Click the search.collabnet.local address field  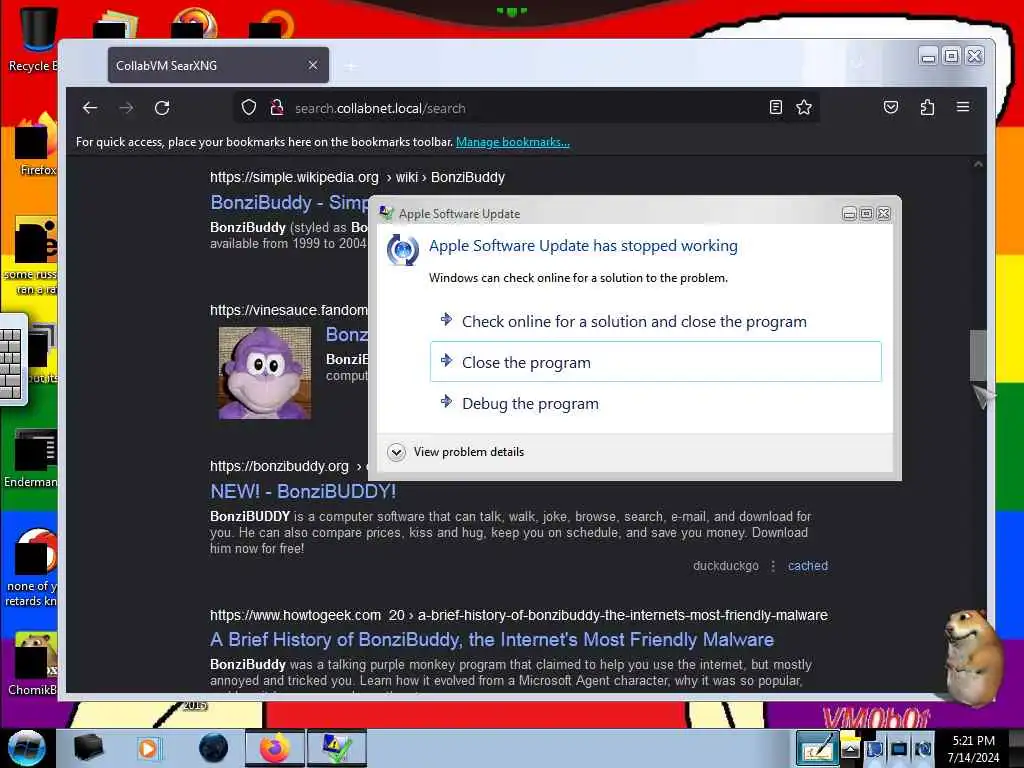point(526,108)
